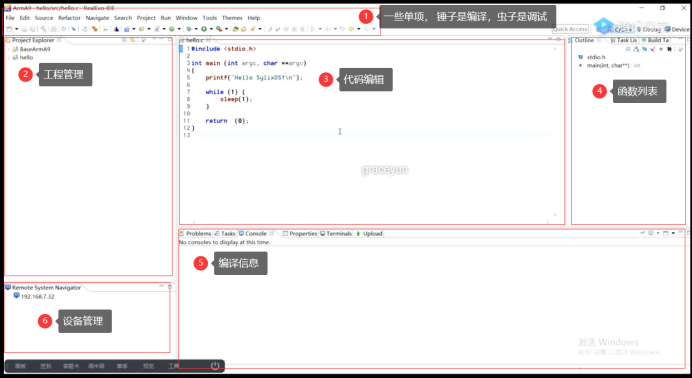Switch to the Debug perspective
Viewport: 692px width, 378px height.
coord(649,29)
